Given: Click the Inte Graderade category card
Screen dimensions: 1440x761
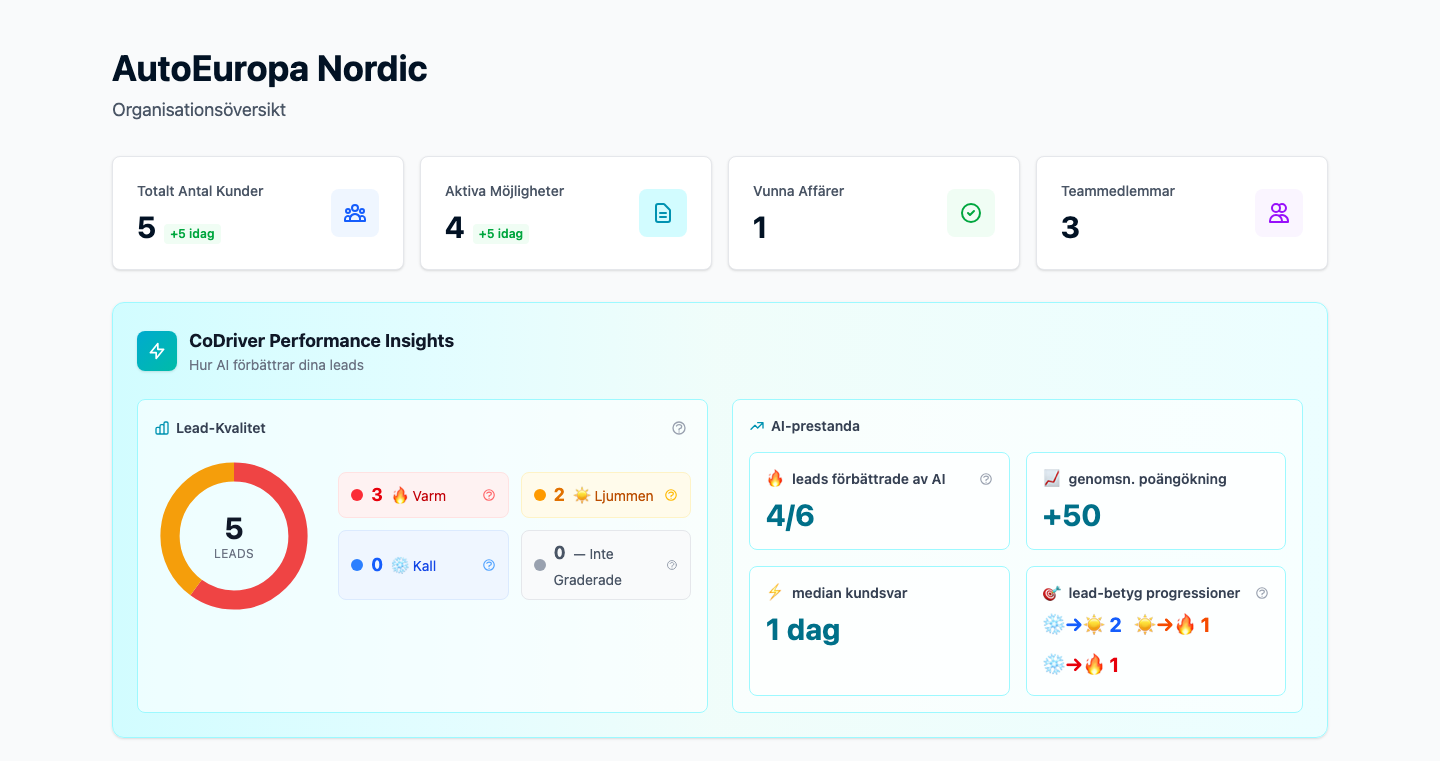Looking at the screenshot, I should click(x=606, y=564).
